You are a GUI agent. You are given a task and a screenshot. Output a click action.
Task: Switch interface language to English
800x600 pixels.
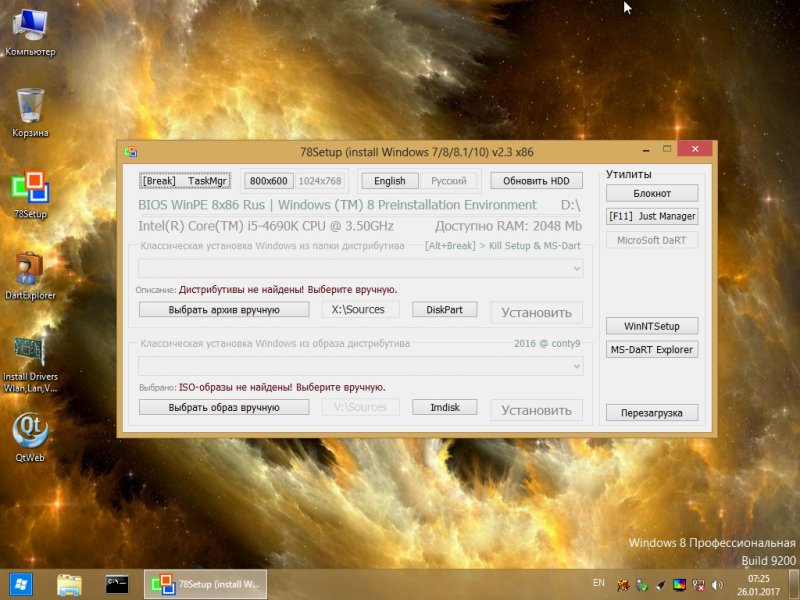tap(390, 181)
